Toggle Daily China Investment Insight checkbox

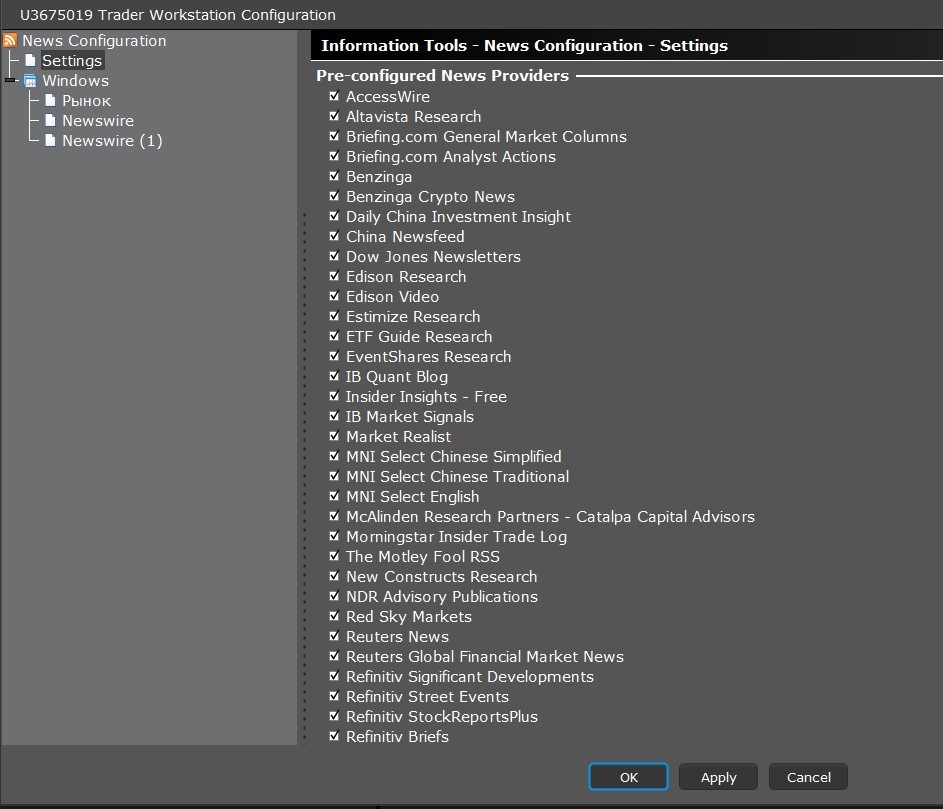pyautogui.click(x=334, y=215)
